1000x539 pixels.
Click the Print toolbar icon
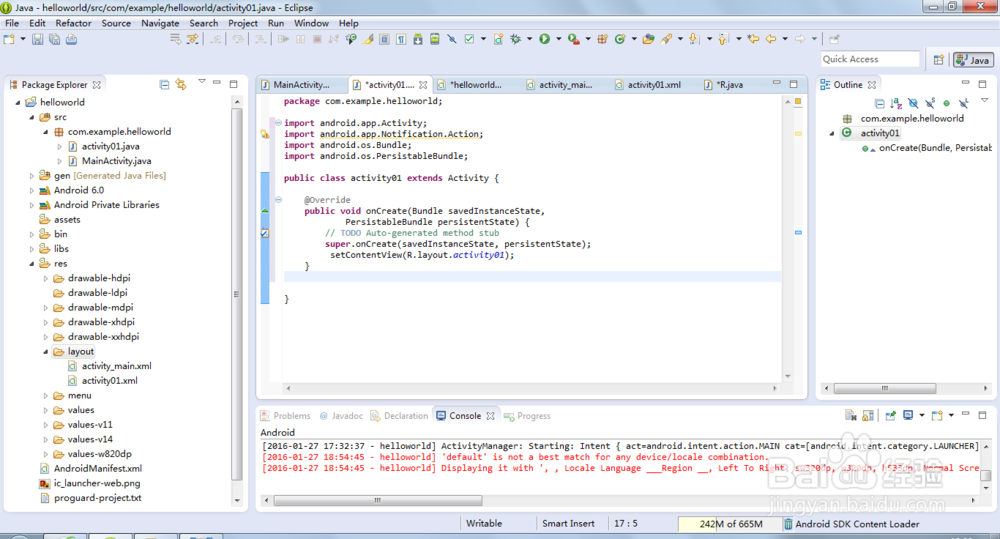tap(71, 39)
